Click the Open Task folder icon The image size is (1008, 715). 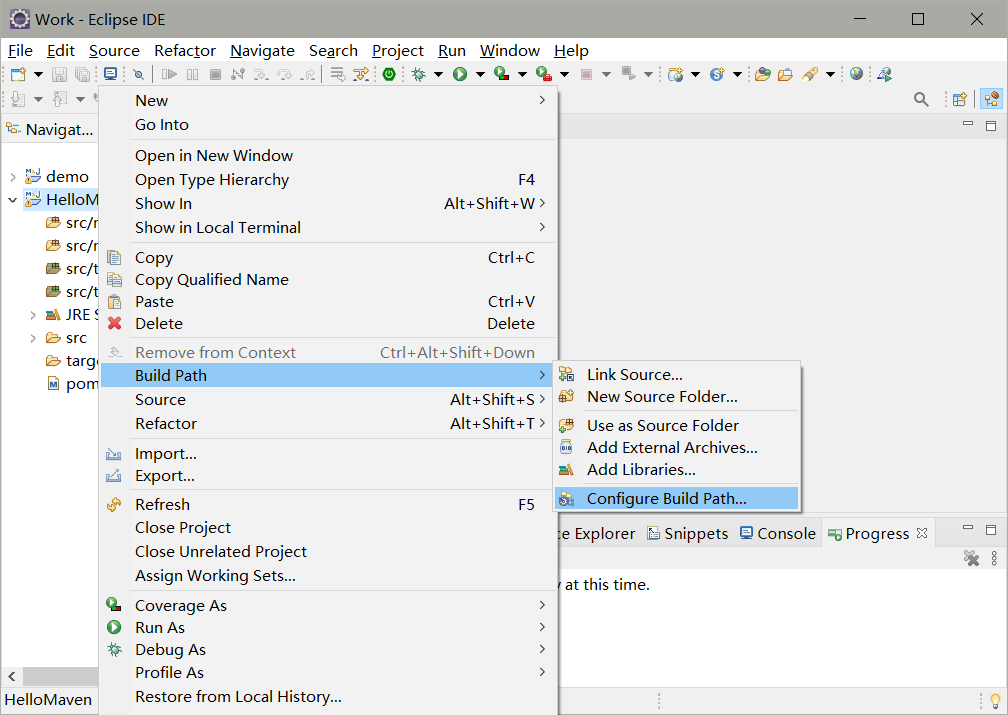point(786,75)
